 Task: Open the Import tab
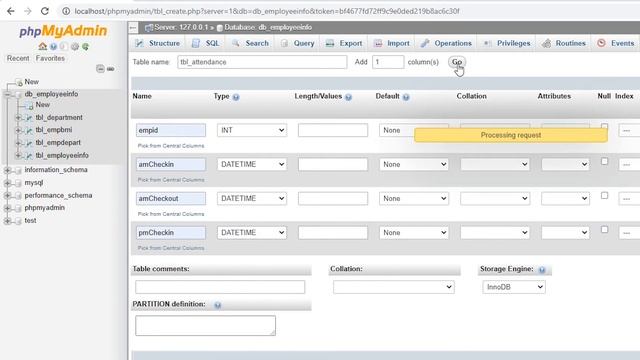point(391,43)
